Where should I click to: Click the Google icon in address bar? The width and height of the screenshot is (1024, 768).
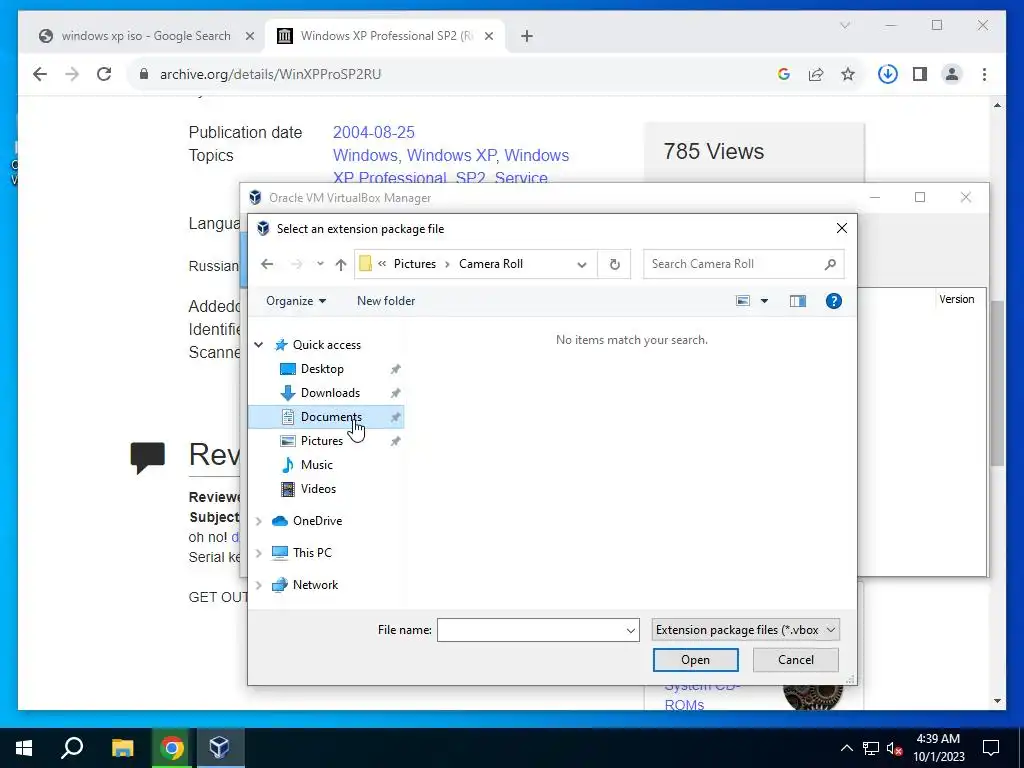pos(784,74)
